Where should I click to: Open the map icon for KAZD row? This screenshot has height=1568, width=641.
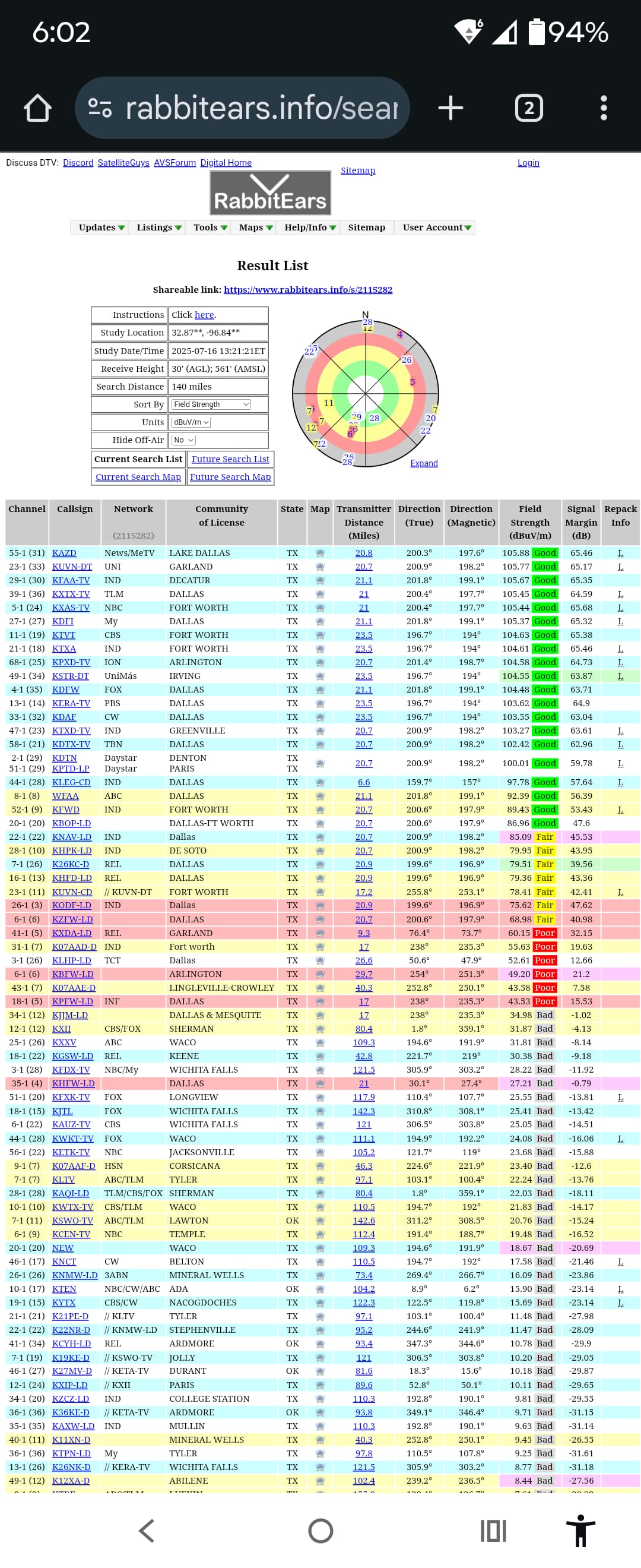(320, 554)
